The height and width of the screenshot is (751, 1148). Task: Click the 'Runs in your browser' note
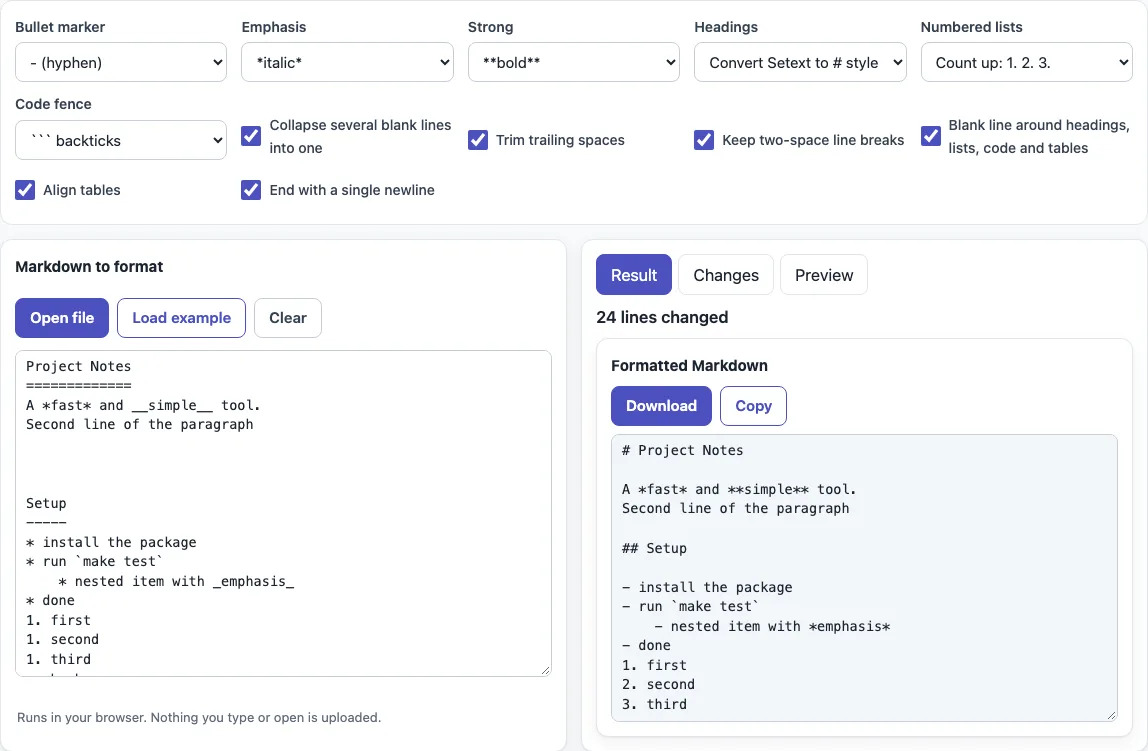click(199, 717)
